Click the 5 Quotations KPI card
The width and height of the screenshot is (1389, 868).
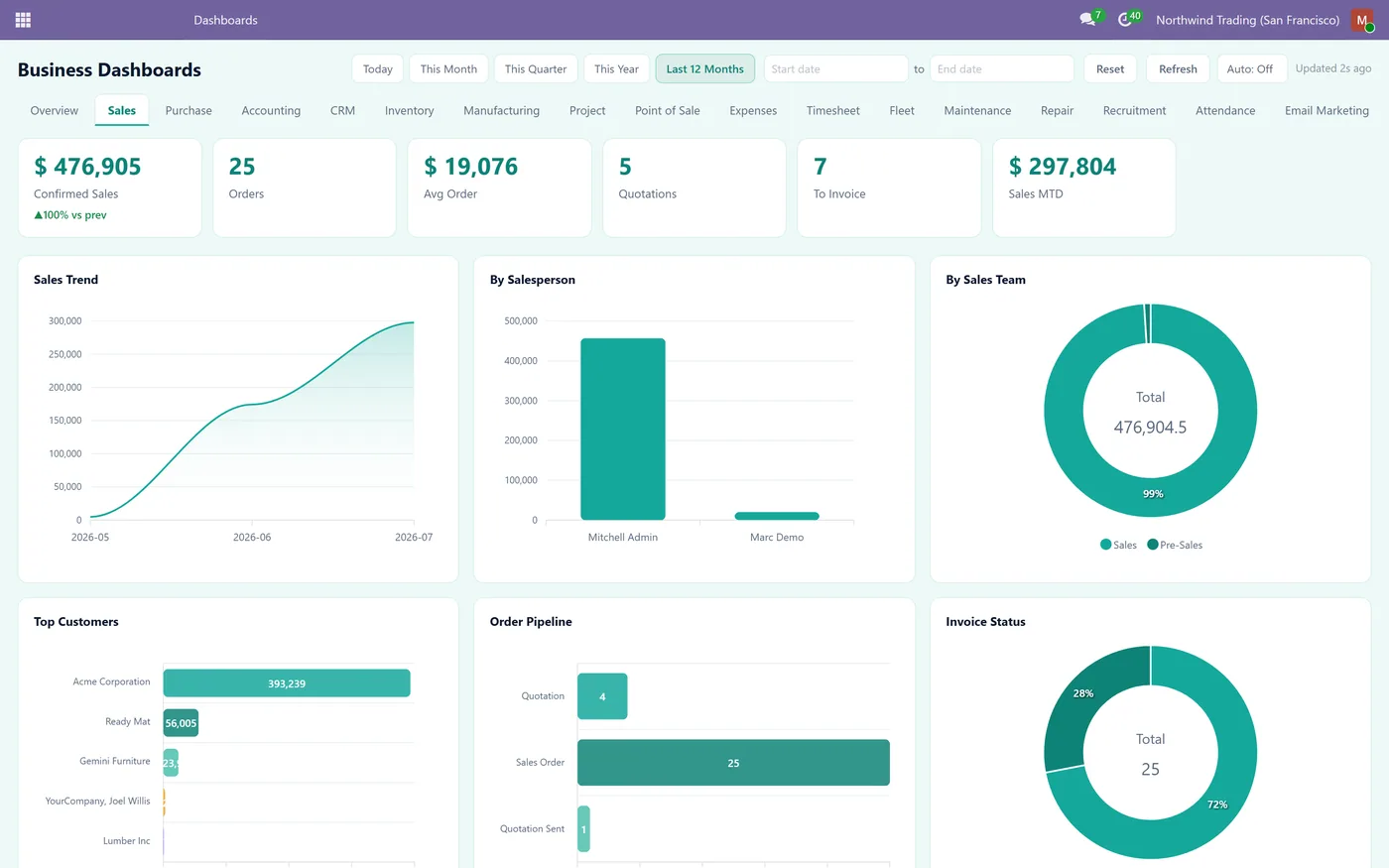click(694, 187)
